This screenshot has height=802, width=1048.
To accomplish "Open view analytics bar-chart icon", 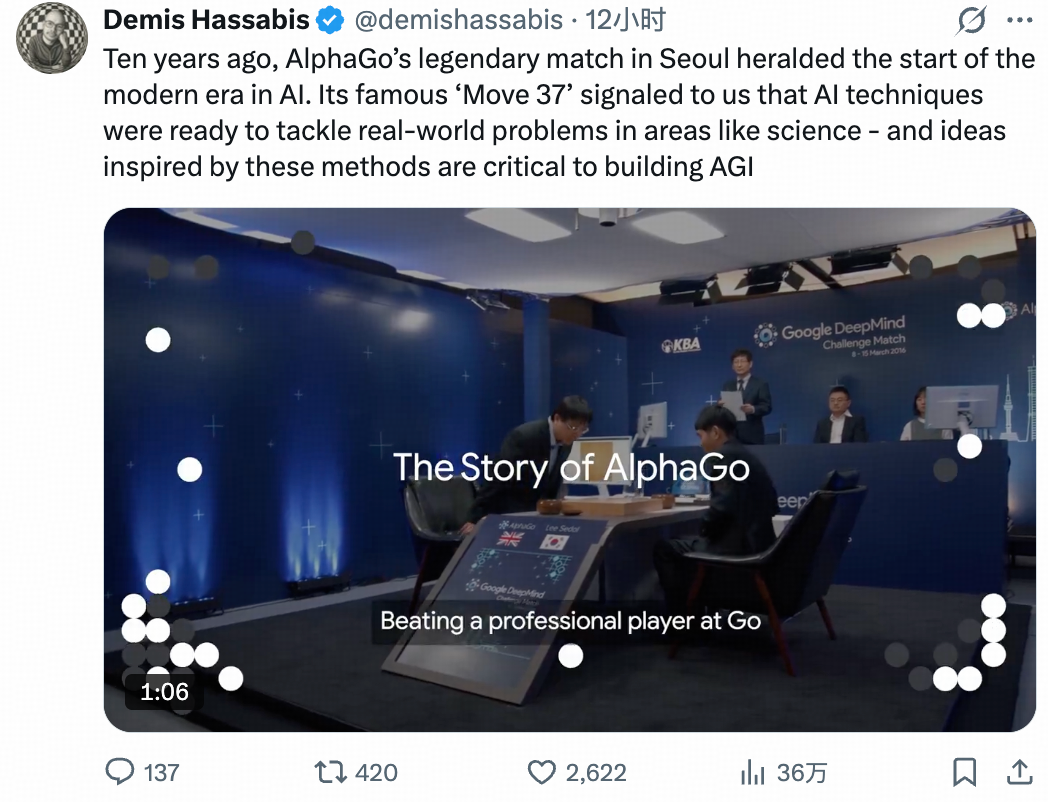I will click(752, 772).
